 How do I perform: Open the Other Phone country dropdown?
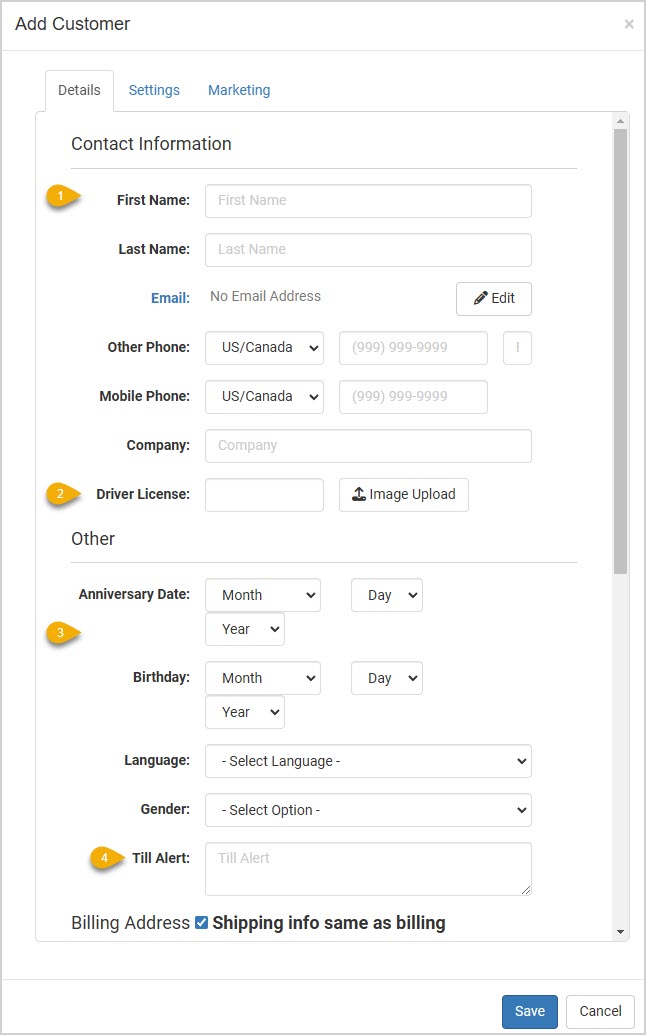[264, 348]
